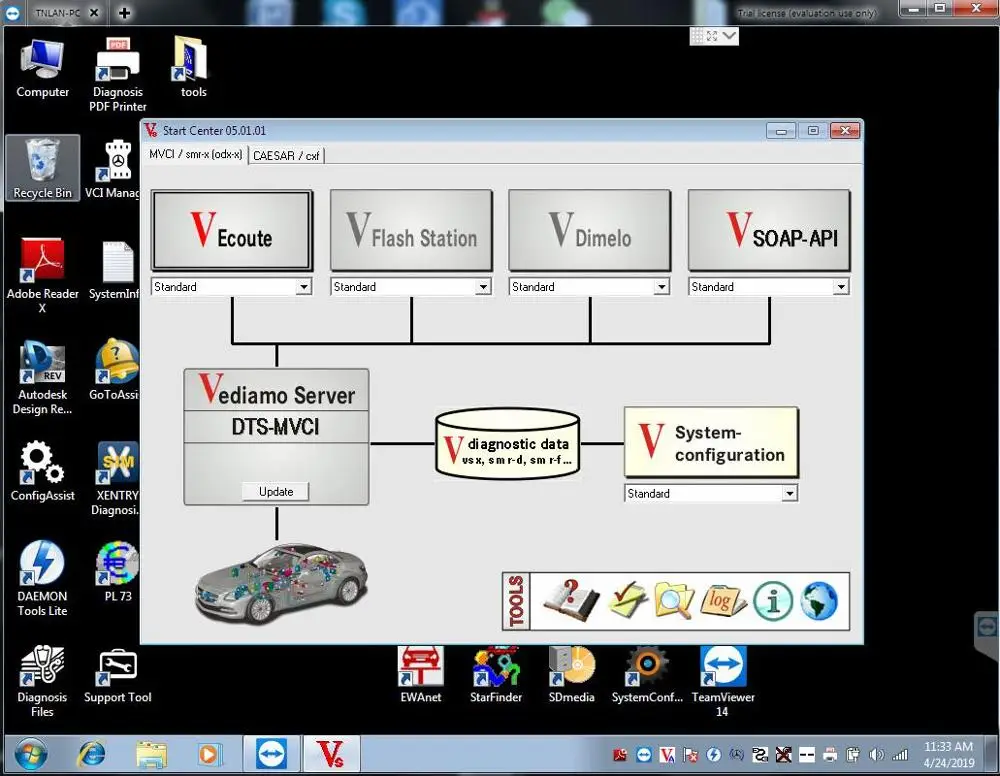Open Windows Media Player from taskbar

coord(208,755)
